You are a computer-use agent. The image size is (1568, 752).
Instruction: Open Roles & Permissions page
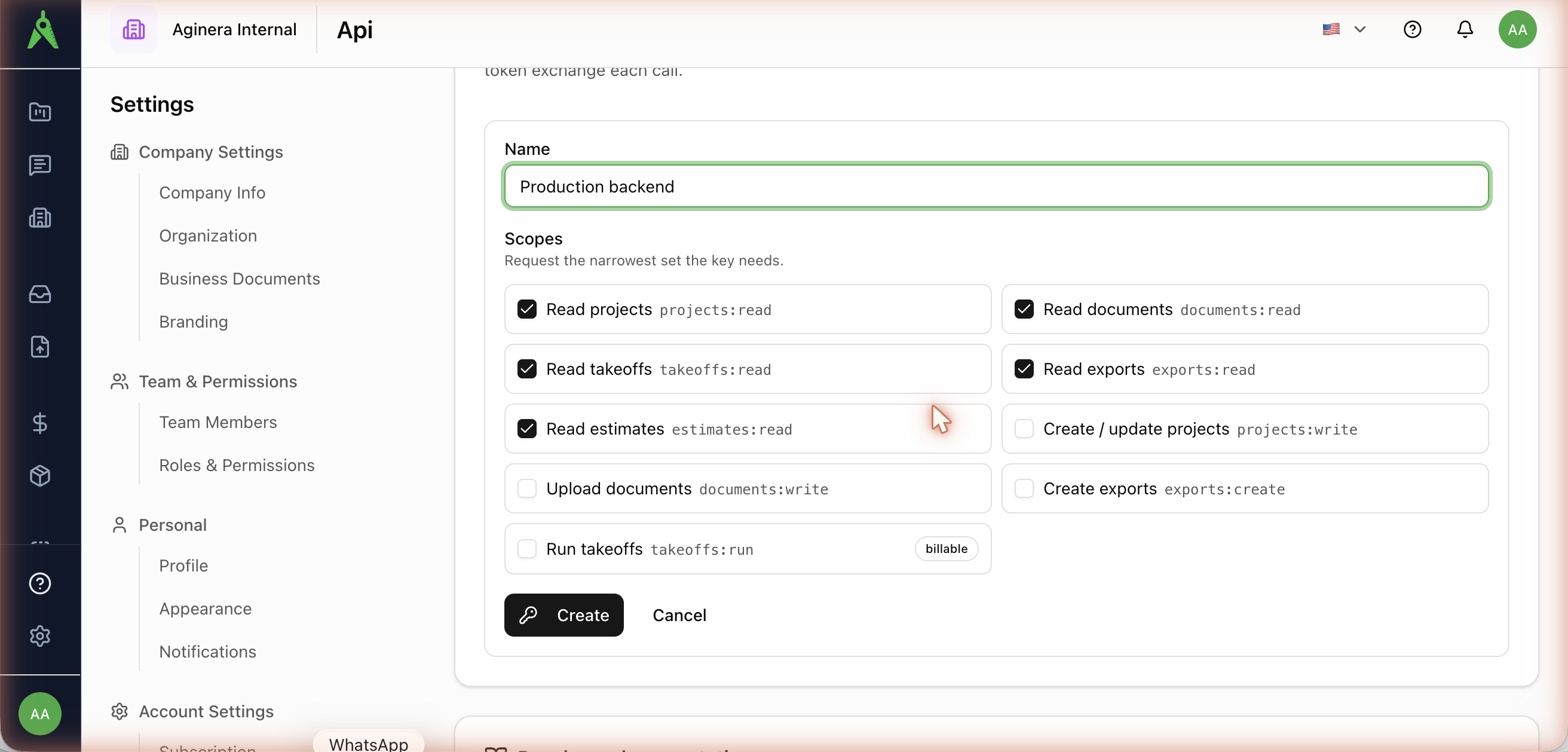(x=237, y=465)
